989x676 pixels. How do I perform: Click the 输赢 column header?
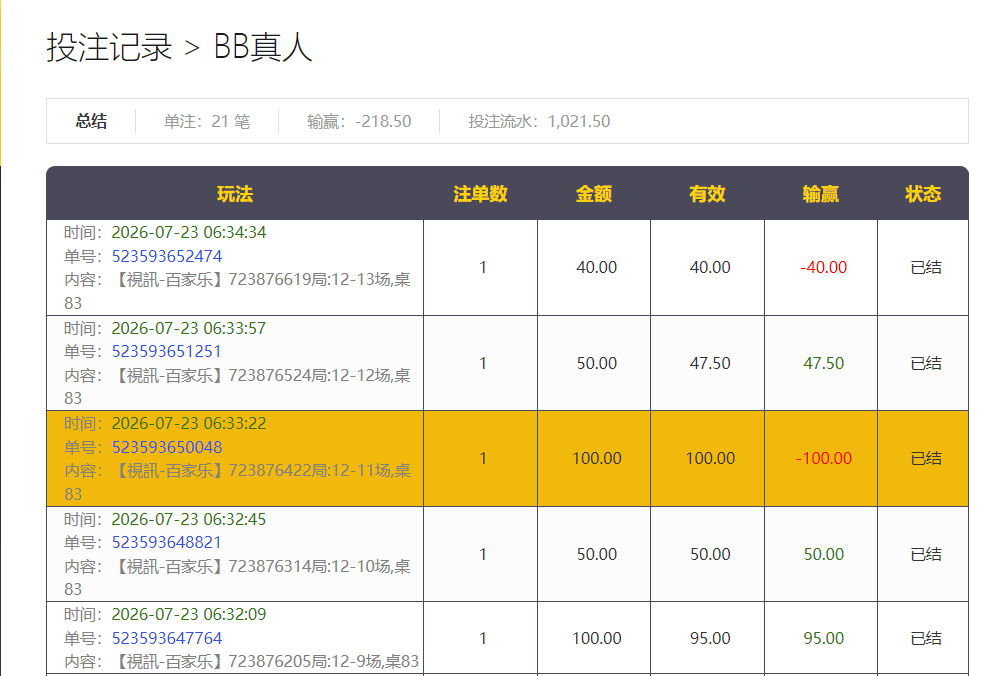coord(821,194)
